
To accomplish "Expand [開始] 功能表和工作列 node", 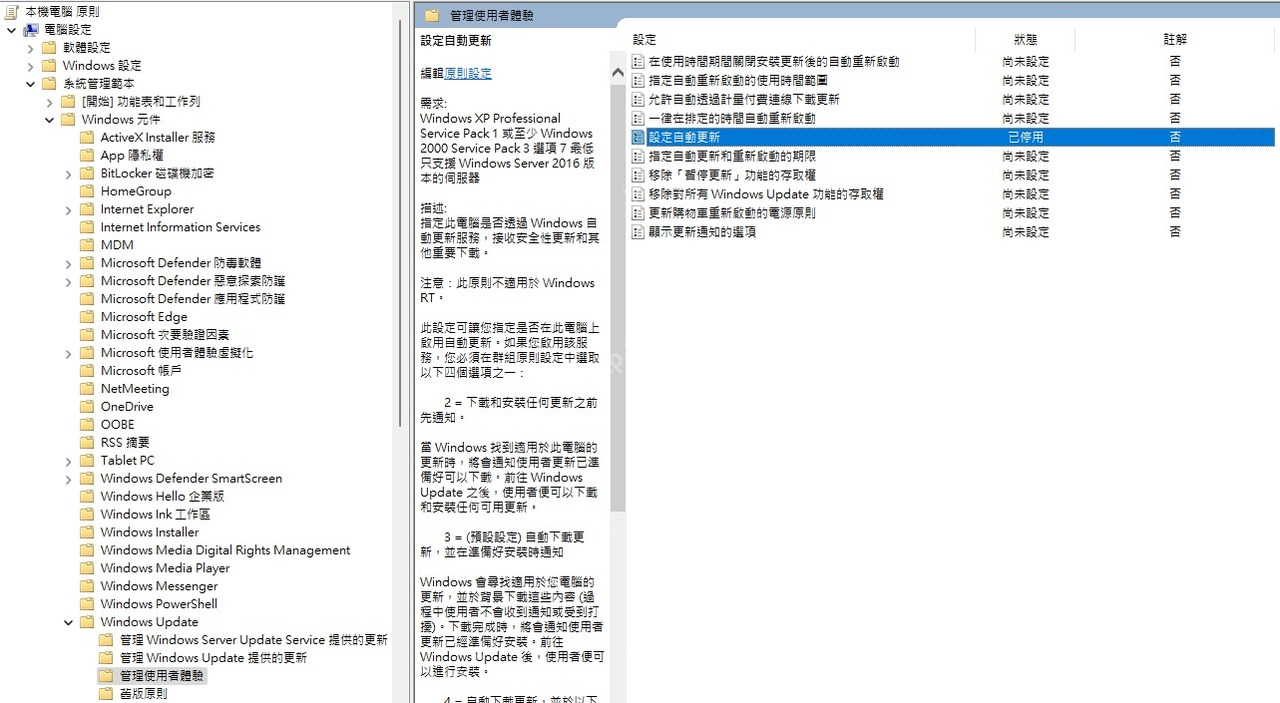I will coord(49,102).
